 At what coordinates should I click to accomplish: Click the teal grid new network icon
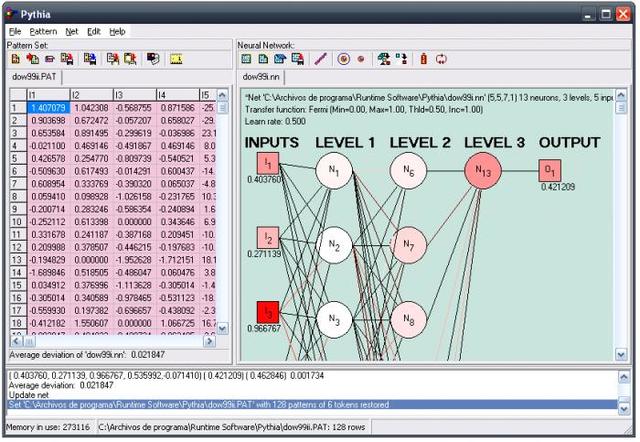tap(246, 59)
